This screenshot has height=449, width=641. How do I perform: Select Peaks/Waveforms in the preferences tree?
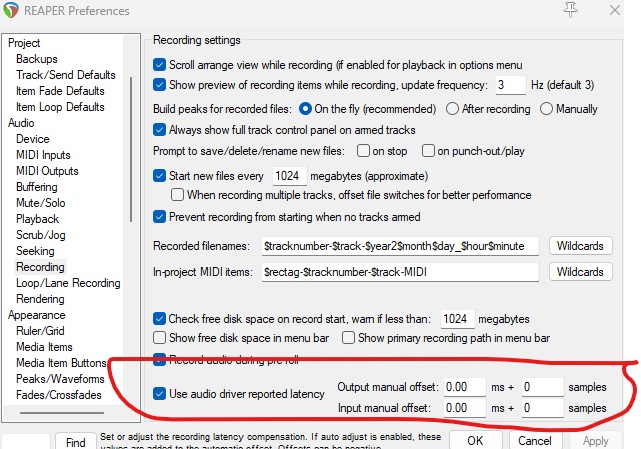(x=59, y=379)
